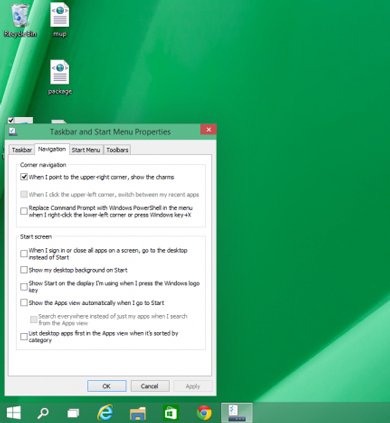Open File Explorer from the taskbar
Screen dimensions: 390x423
coord(138,413)
